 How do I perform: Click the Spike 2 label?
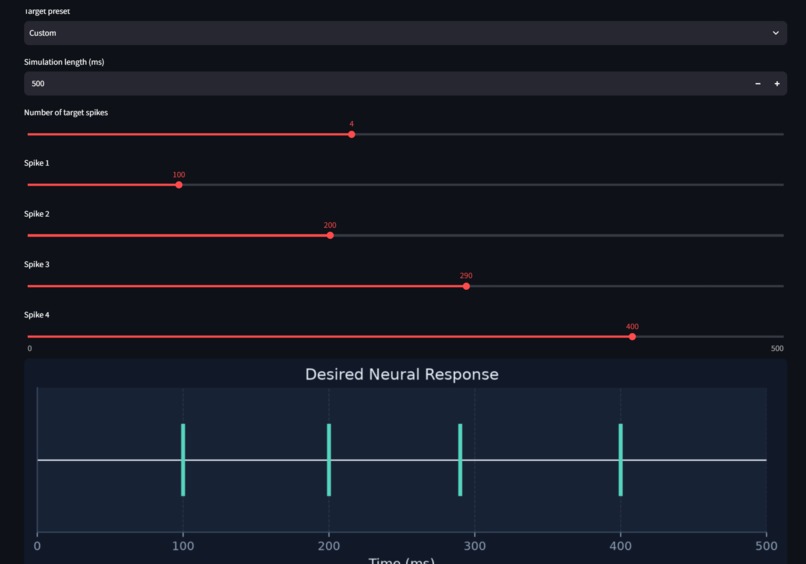(36, 213)
